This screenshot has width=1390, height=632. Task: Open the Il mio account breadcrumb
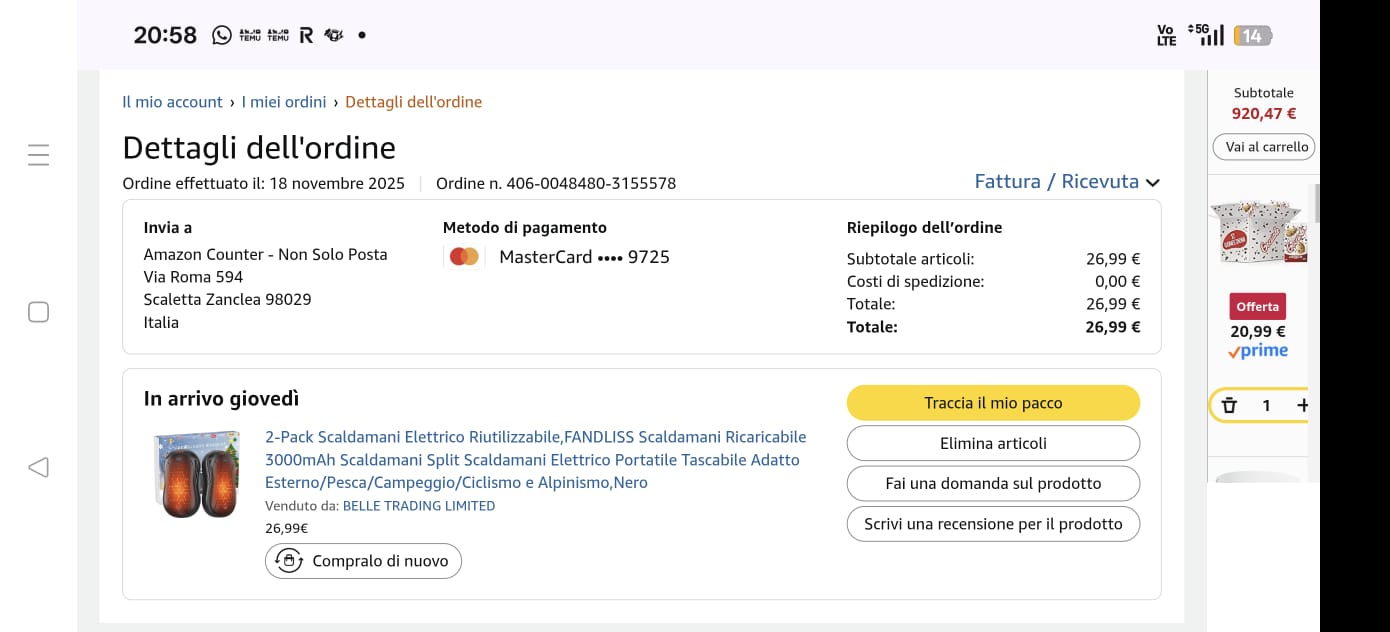coord(172,102)
